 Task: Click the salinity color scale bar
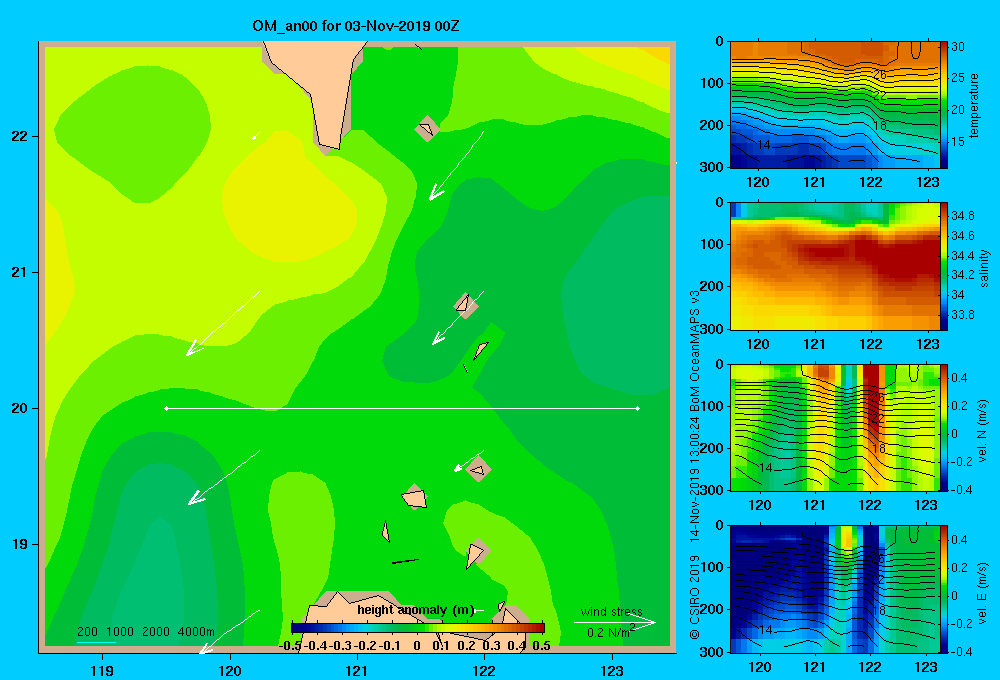(944, 266)
